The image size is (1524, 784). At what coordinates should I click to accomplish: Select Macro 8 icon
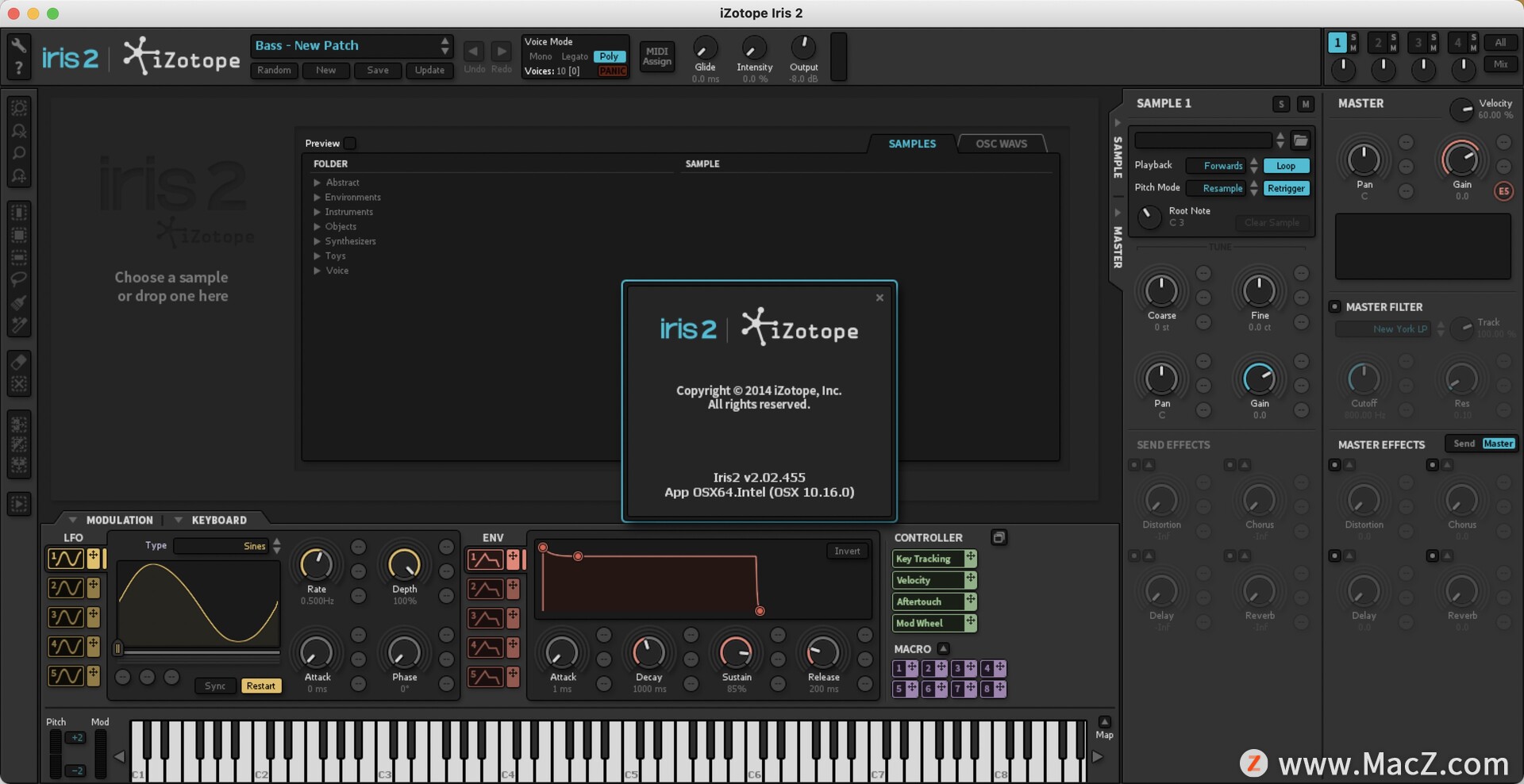(987, 689)
